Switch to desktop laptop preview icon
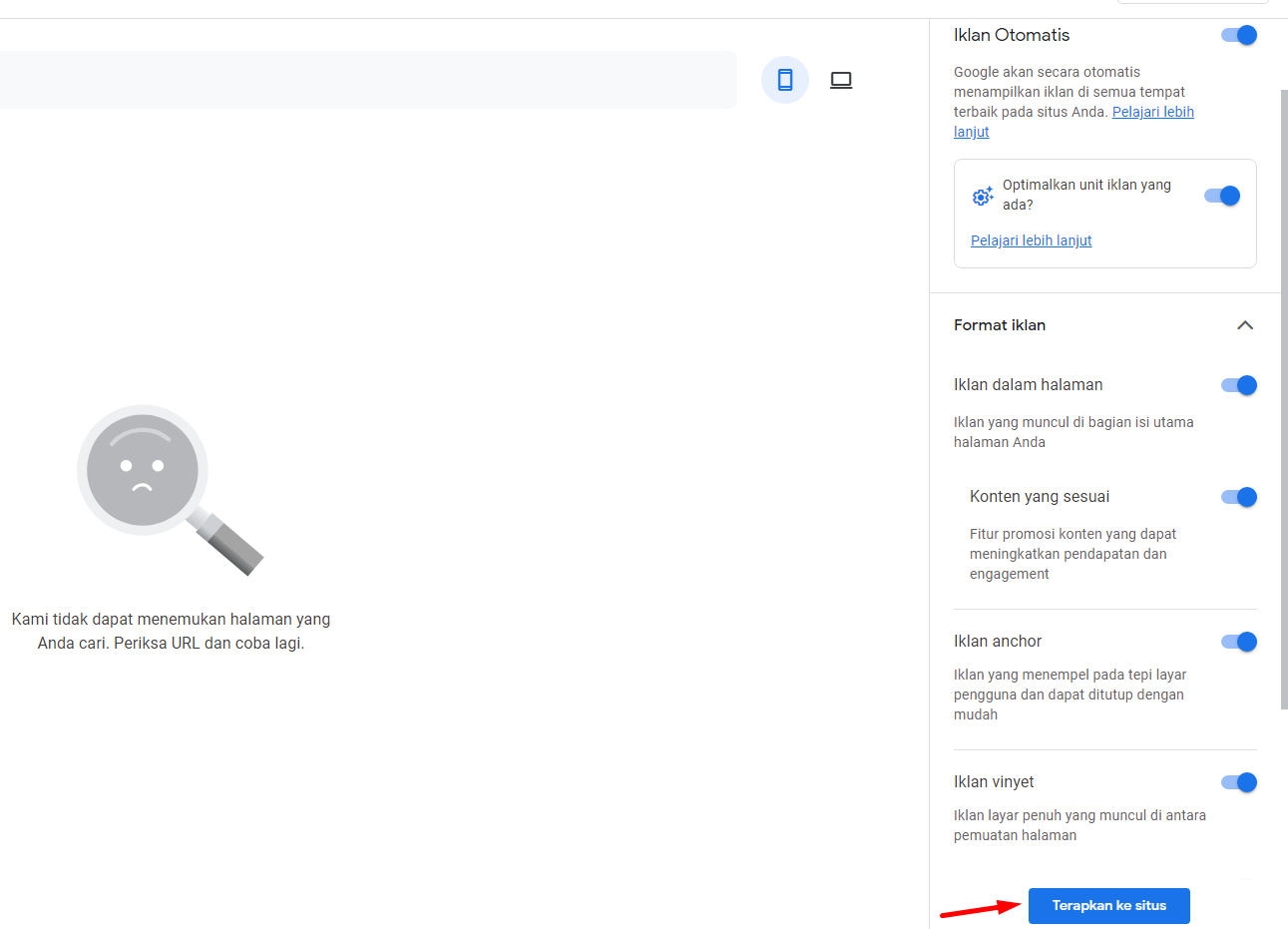The height and width of the screenshot is (929, 1288). pyautogui.click(x=841, y=80)
